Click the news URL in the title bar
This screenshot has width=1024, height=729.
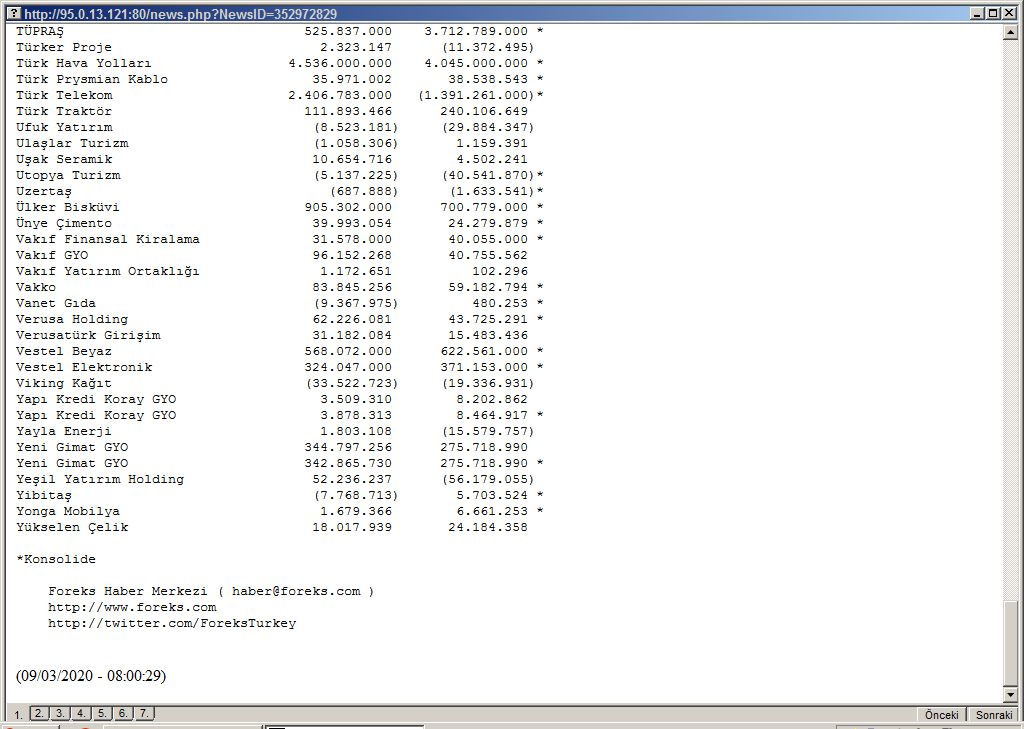[x=181, y=14]
